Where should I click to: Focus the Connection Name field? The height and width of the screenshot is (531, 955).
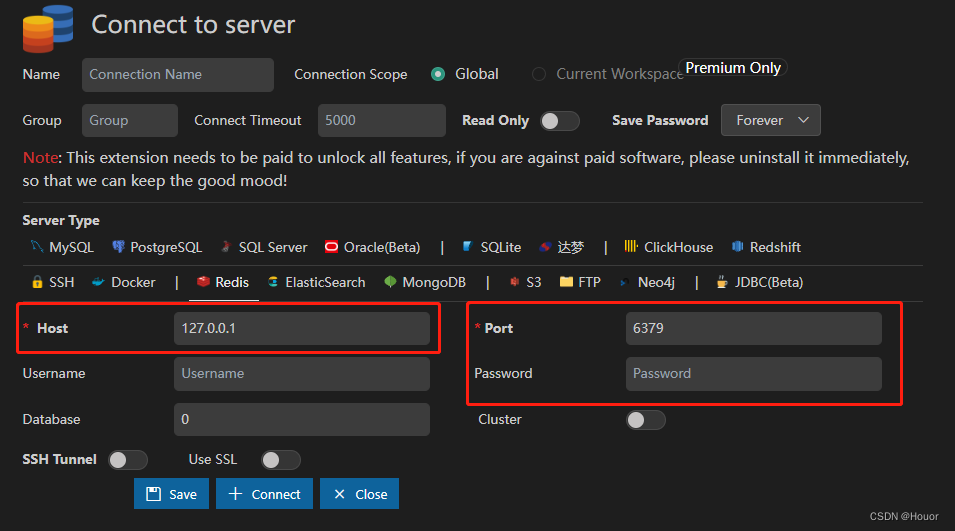[x=178, y=75]
